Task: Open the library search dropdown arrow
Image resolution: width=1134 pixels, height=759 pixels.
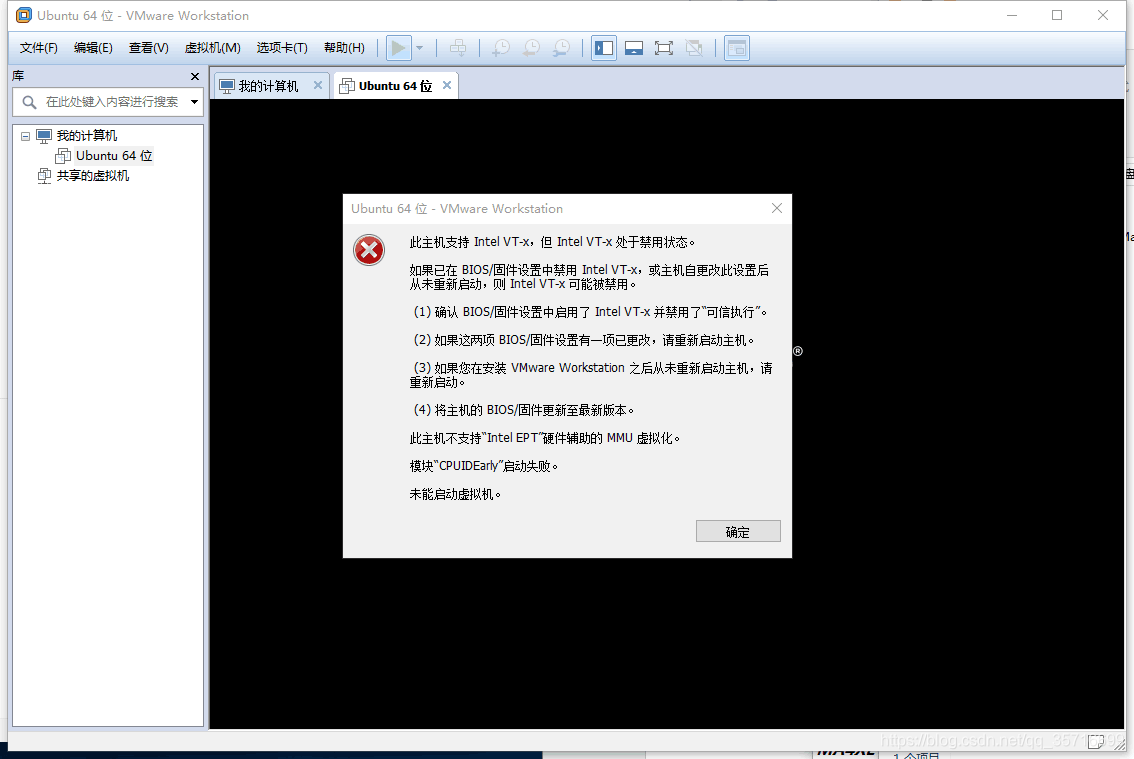Action: (194, 102)
